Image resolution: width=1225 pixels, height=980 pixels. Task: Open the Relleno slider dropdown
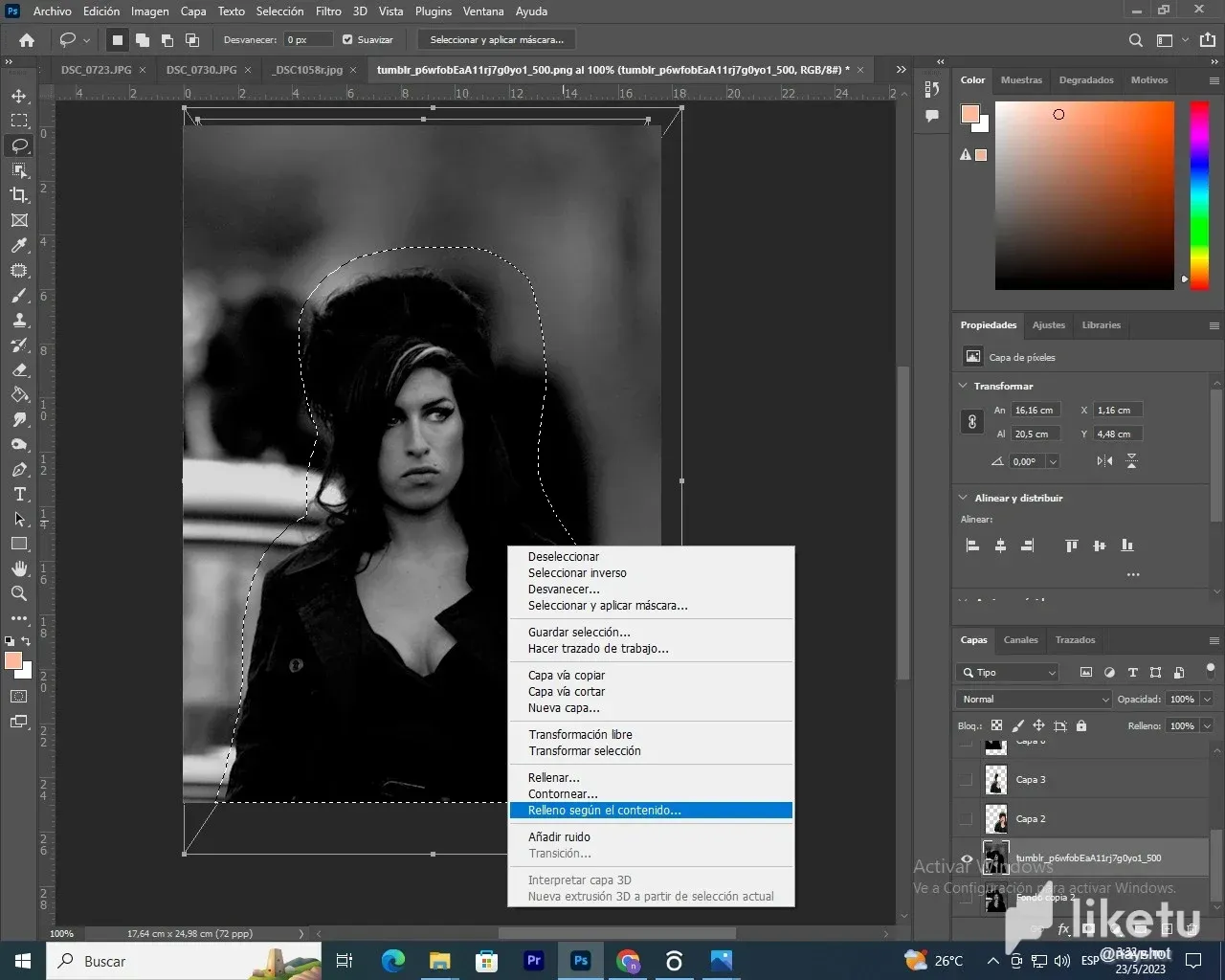(1207, 726)
